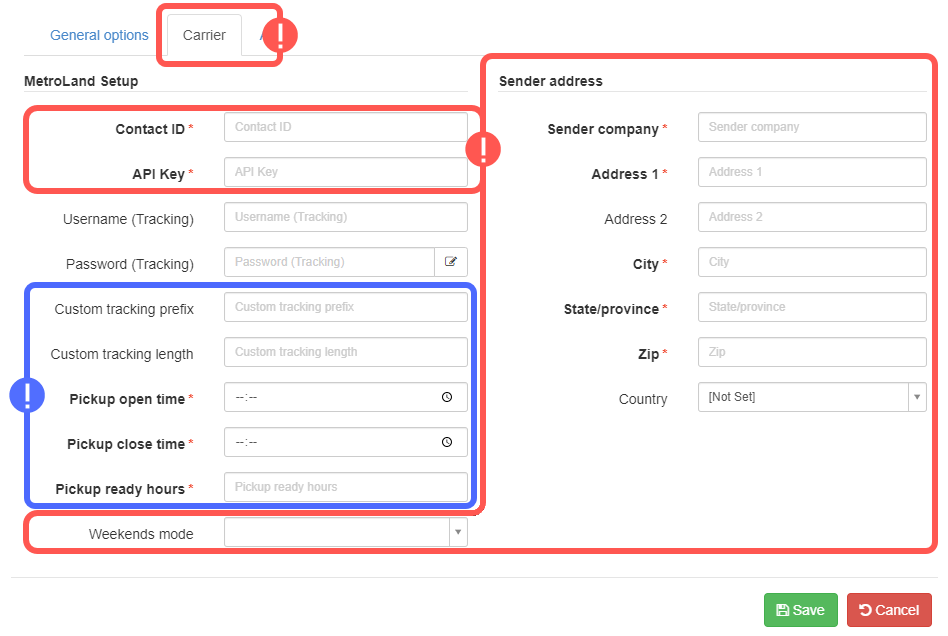Screen dimensions: 948x636
Task: Focus the Sender company field
Action: [812, 127]
